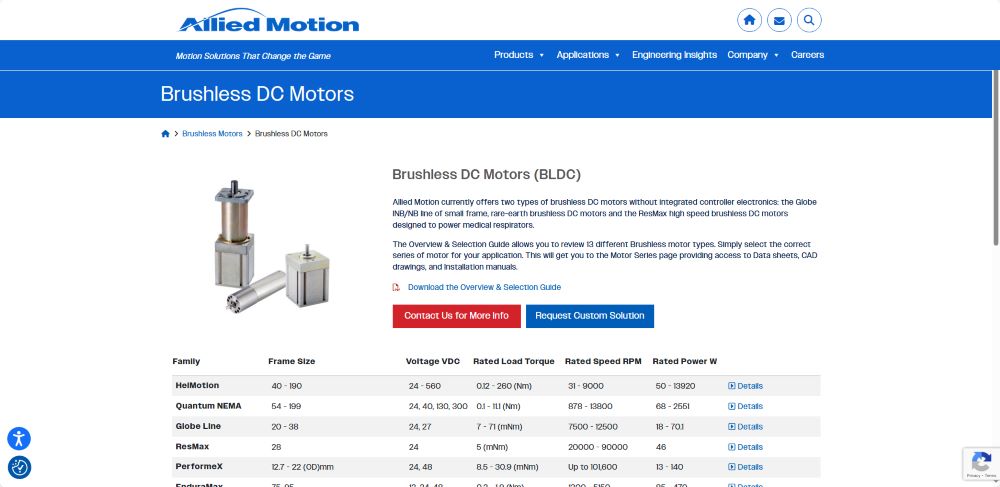The width and height of the screenshot is (1000, 487).
Task: Click the 878 - 13800 speed cell
Action: click(591, 407)
